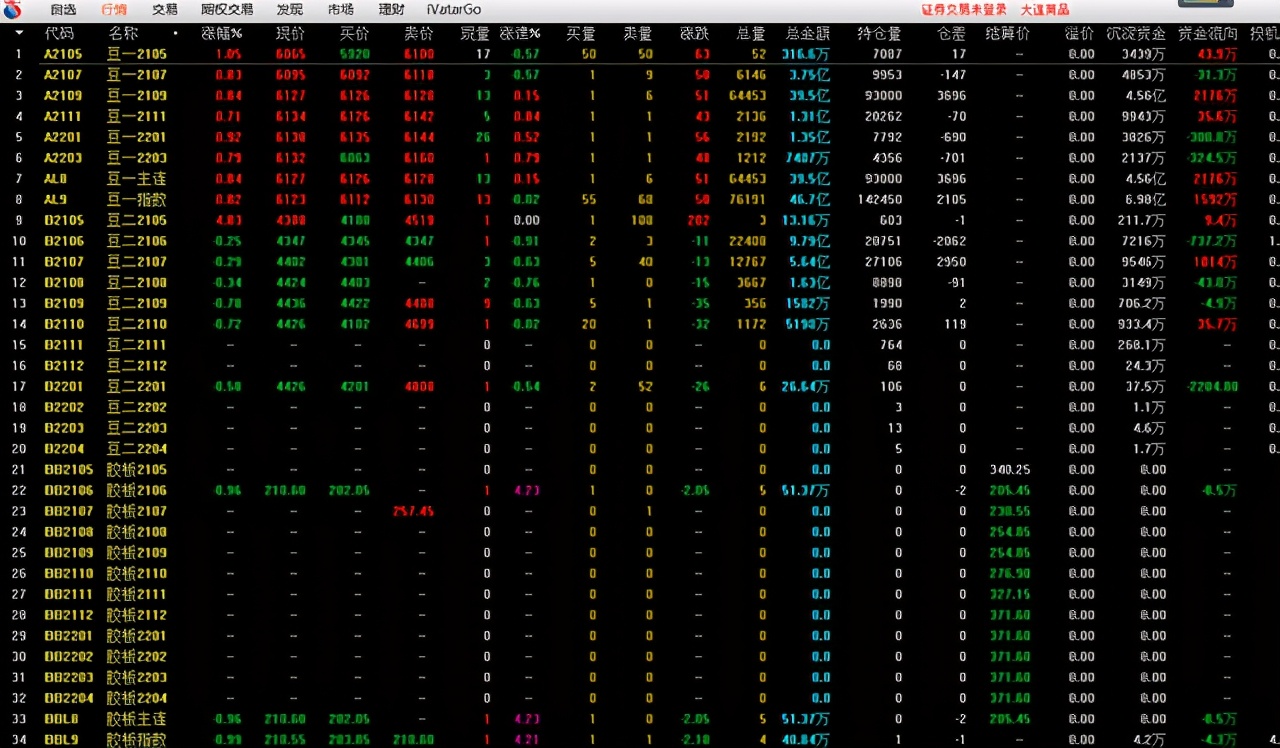Sort by the 买价 column header

[x=355, y=33]
